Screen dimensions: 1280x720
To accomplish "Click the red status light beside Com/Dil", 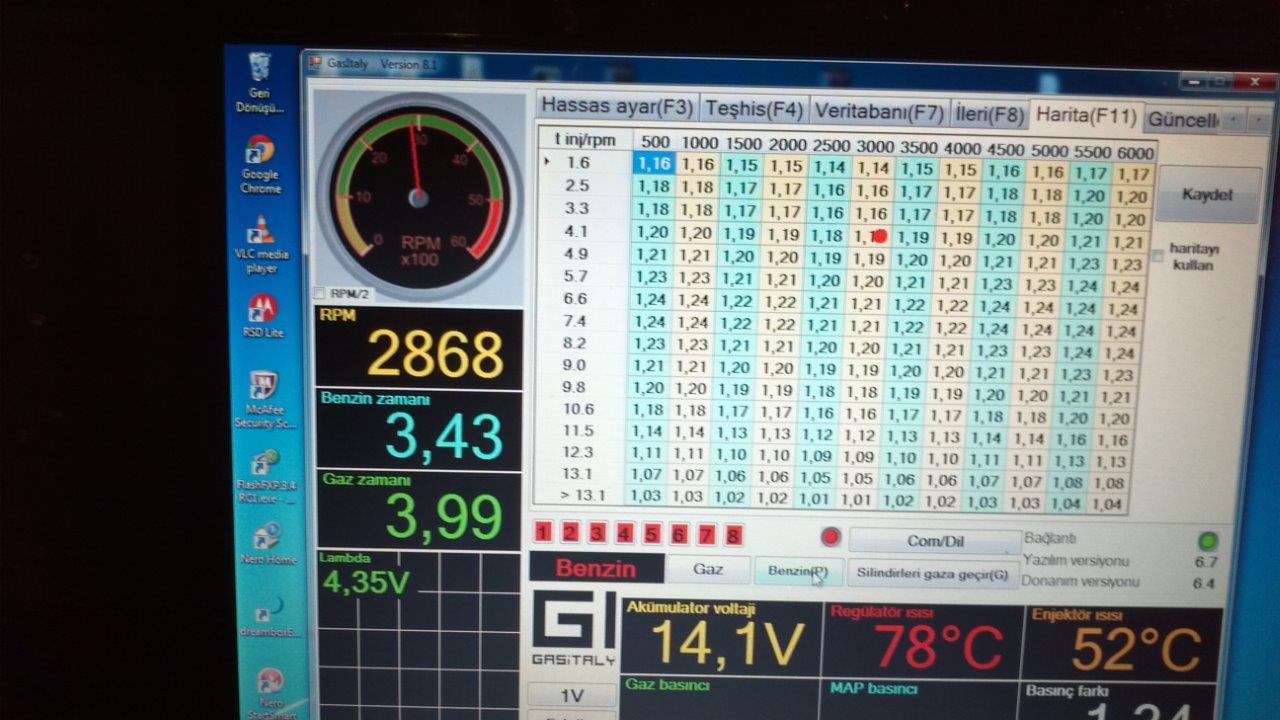I will tap(830, 537).
